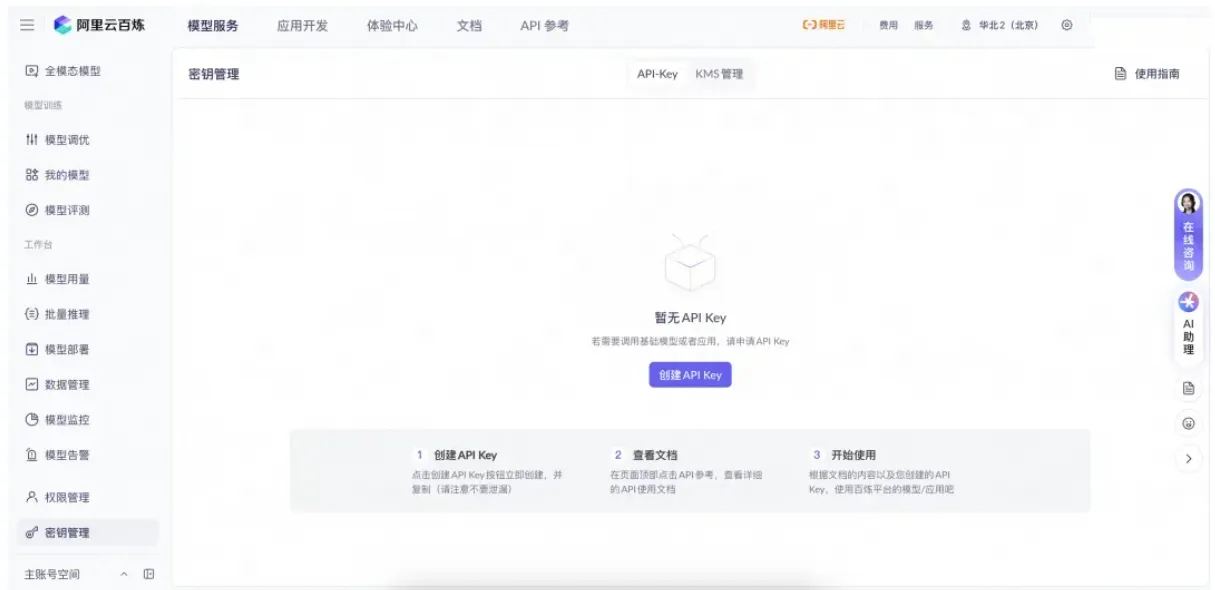Click the 工作台 section label
Image resolution: width=1215 pixels, height=590 pixels.
38,244
